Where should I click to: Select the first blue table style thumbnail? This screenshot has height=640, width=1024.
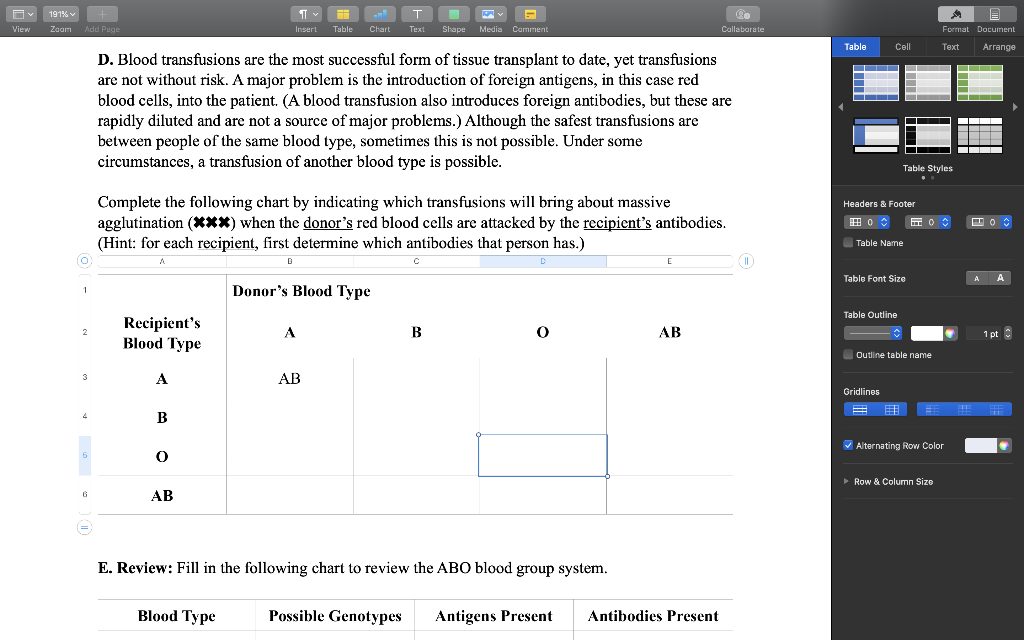click(x=877, y=82)
